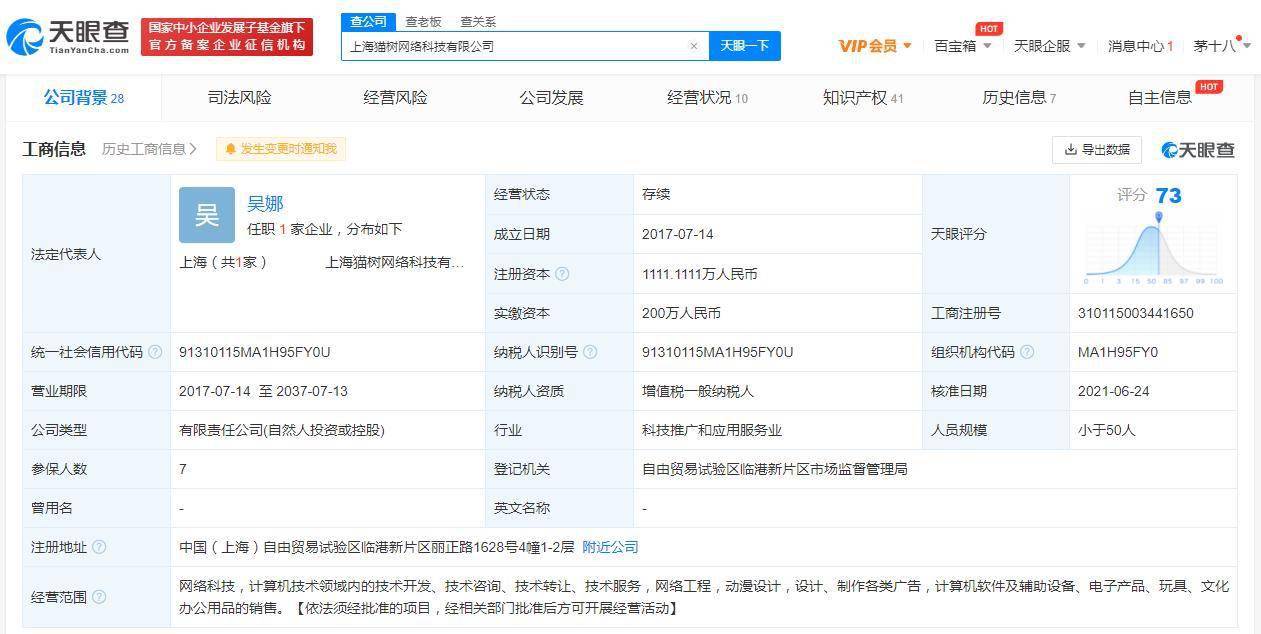1261x634 pixels.
Task: Expand the 百宝箱 dropdown
Action: click(963, 46)
